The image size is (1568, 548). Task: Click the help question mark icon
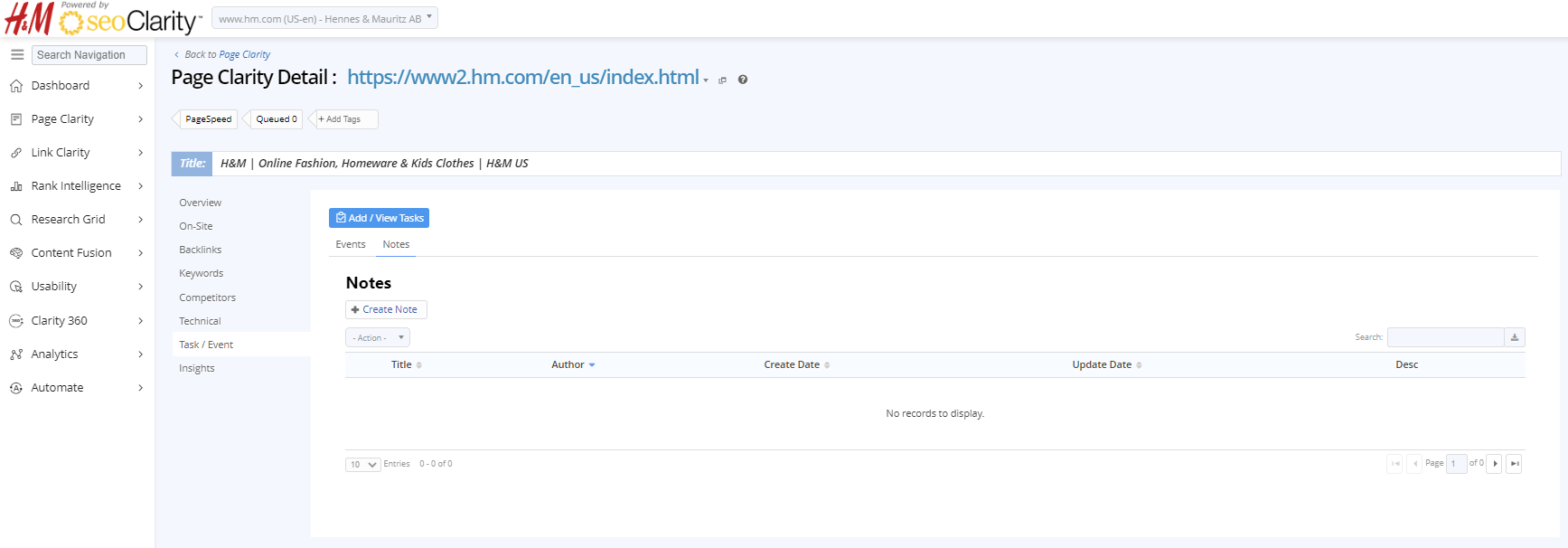click(743, 80)
